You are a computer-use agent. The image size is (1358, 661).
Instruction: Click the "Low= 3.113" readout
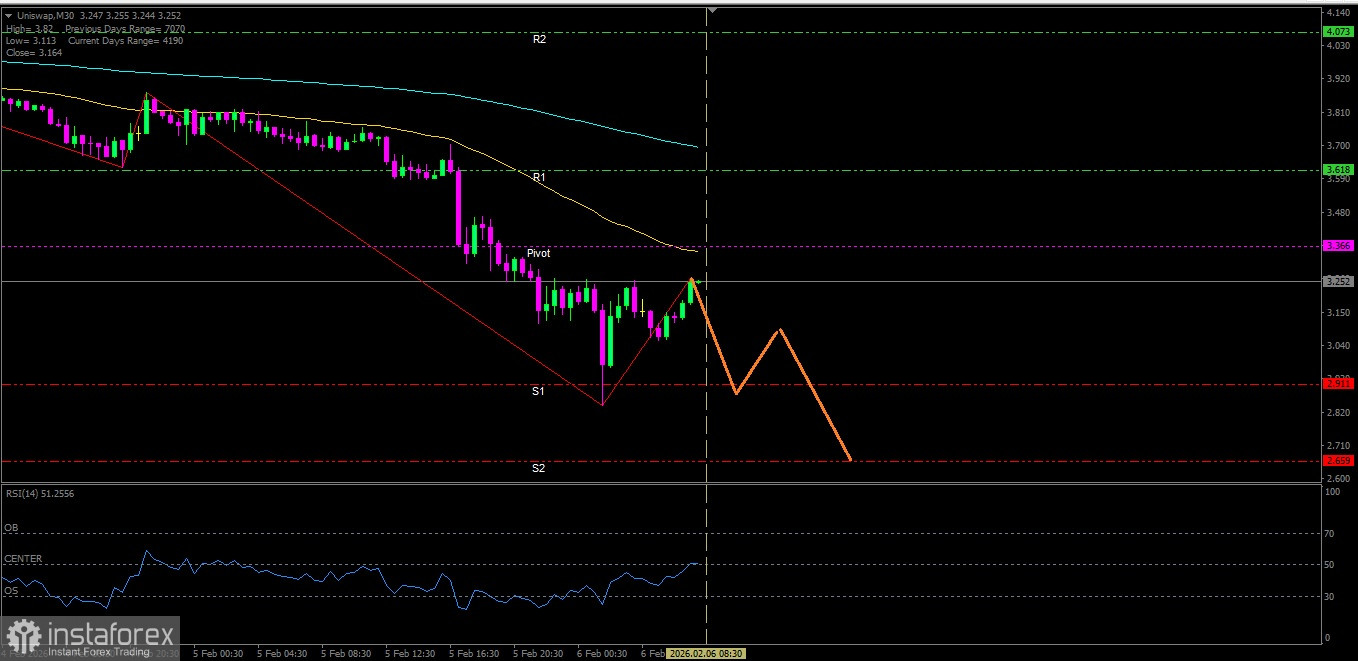point(30,40)
